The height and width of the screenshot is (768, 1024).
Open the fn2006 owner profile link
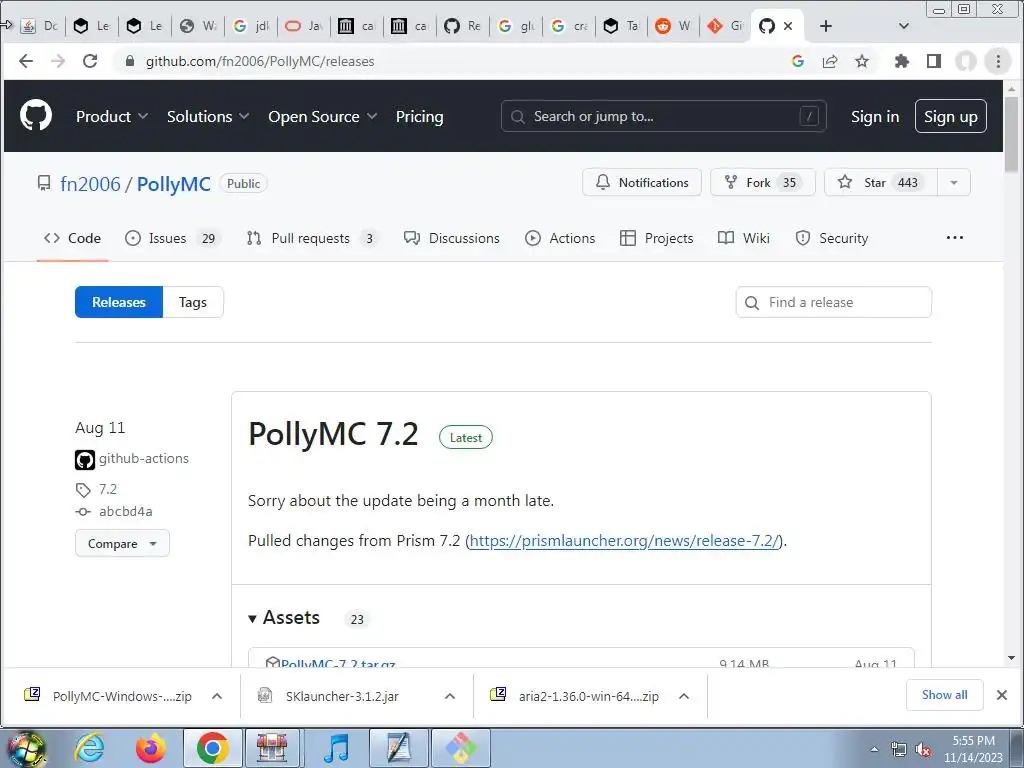pyautogui.click(x=90, y=184)
